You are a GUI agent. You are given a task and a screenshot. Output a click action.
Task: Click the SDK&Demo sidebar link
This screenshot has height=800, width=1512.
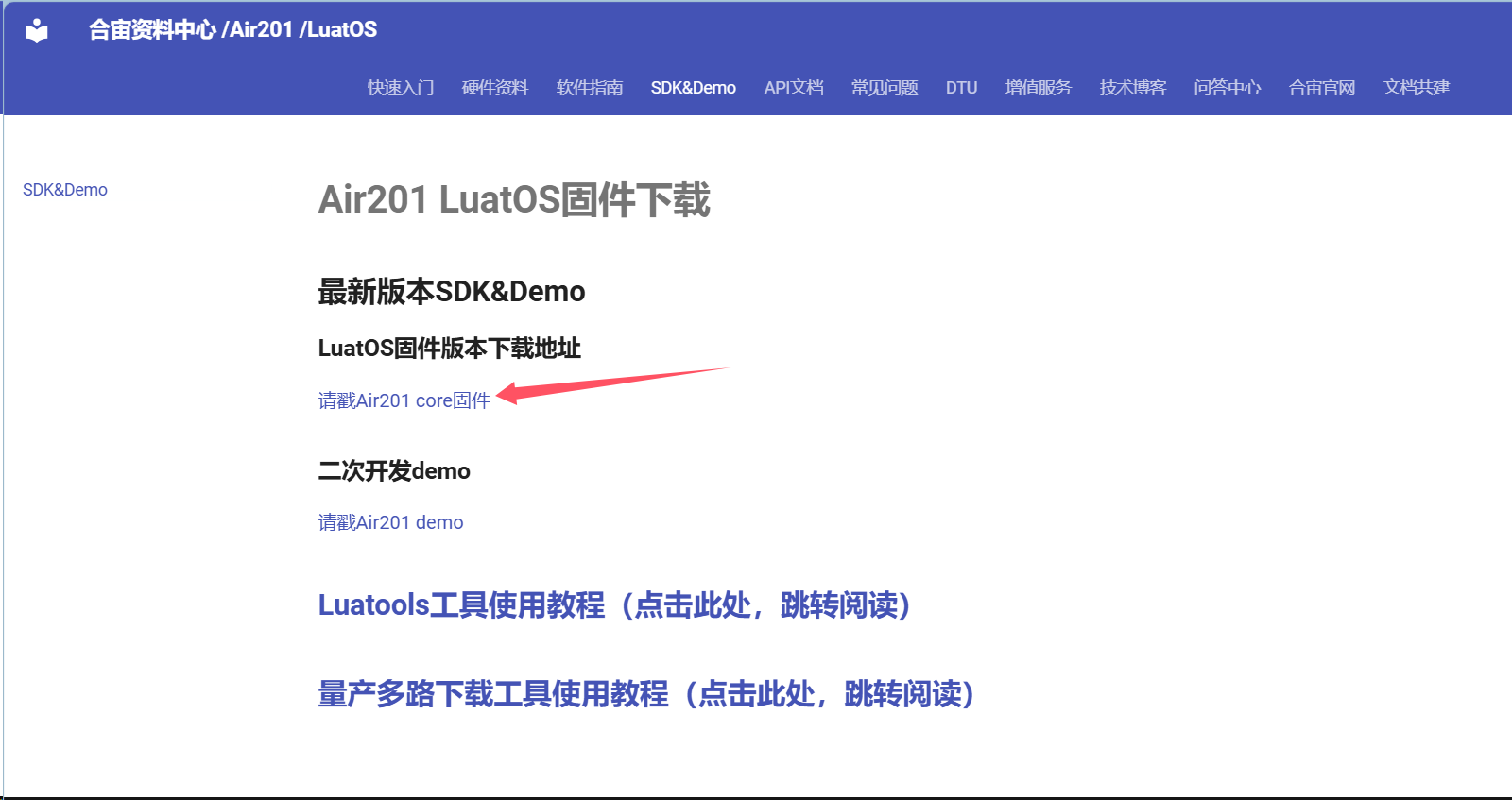[x=65, y=190]
